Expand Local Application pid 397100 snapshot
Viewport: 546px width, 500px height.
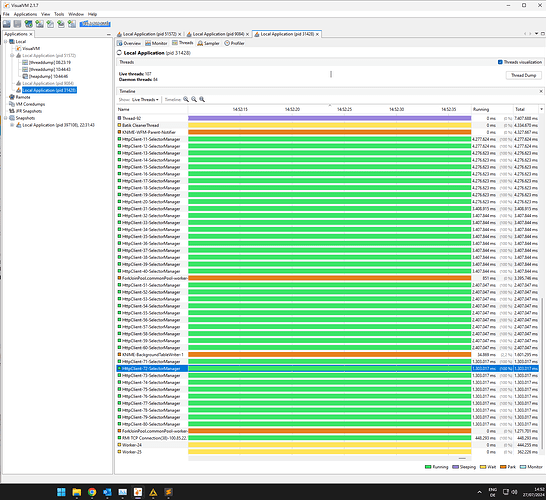click(12, 125)
